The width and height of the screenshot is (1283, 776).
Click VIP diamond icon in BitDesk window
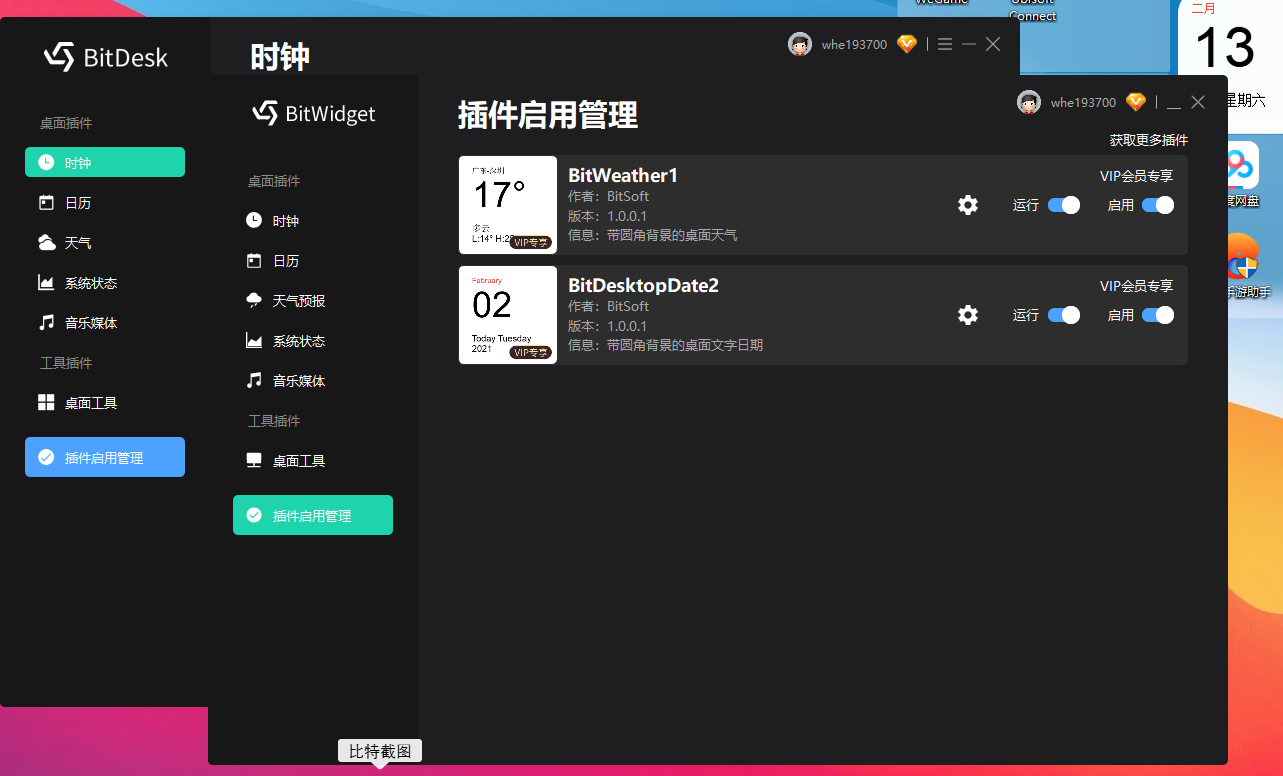(907, 44)
